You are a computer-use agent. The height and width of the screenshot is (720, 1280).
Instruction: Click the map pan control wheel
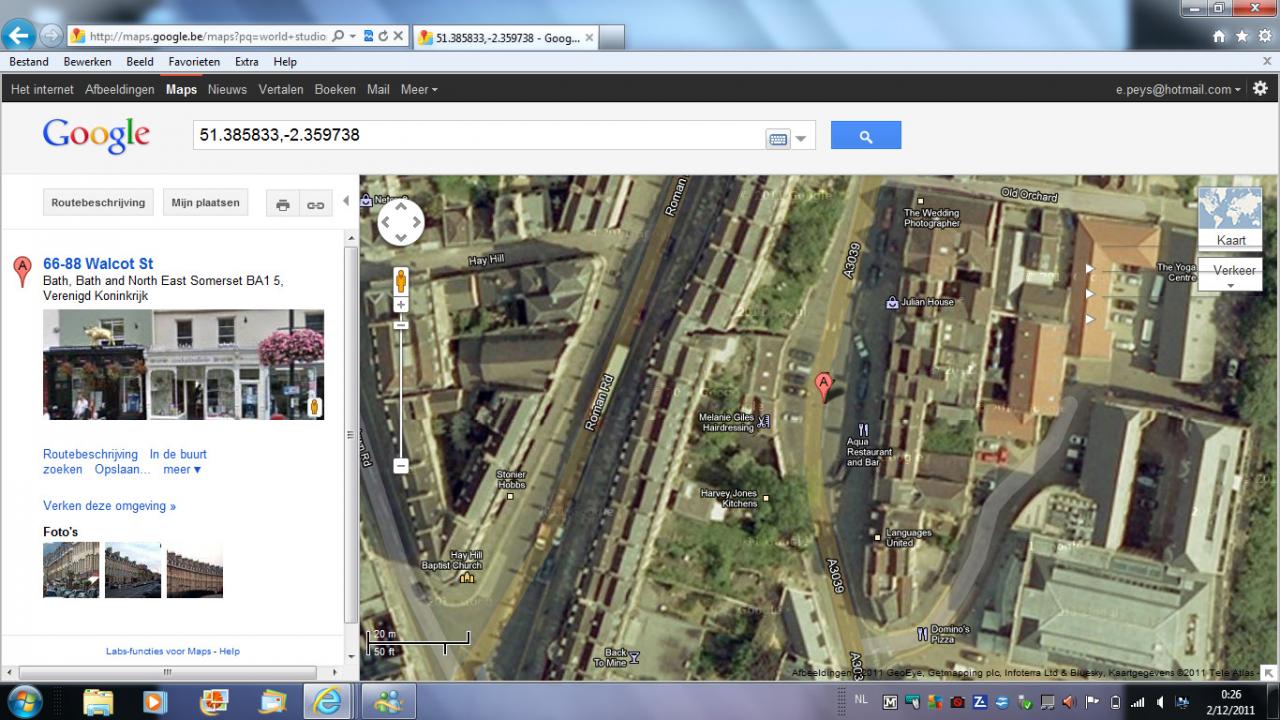pos(401,222)
